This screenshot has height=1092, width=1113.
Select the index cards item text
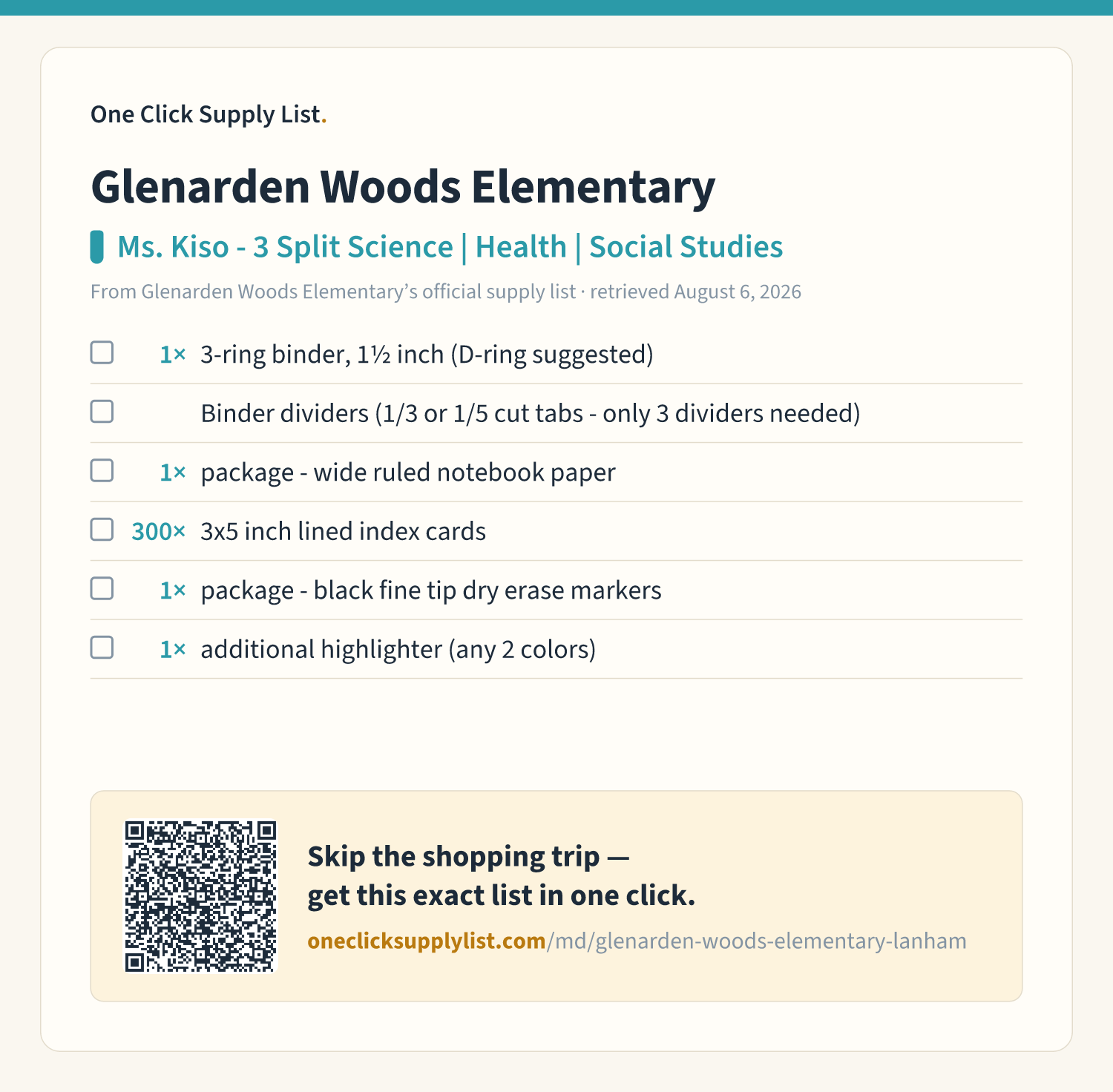tap(344, 531)
